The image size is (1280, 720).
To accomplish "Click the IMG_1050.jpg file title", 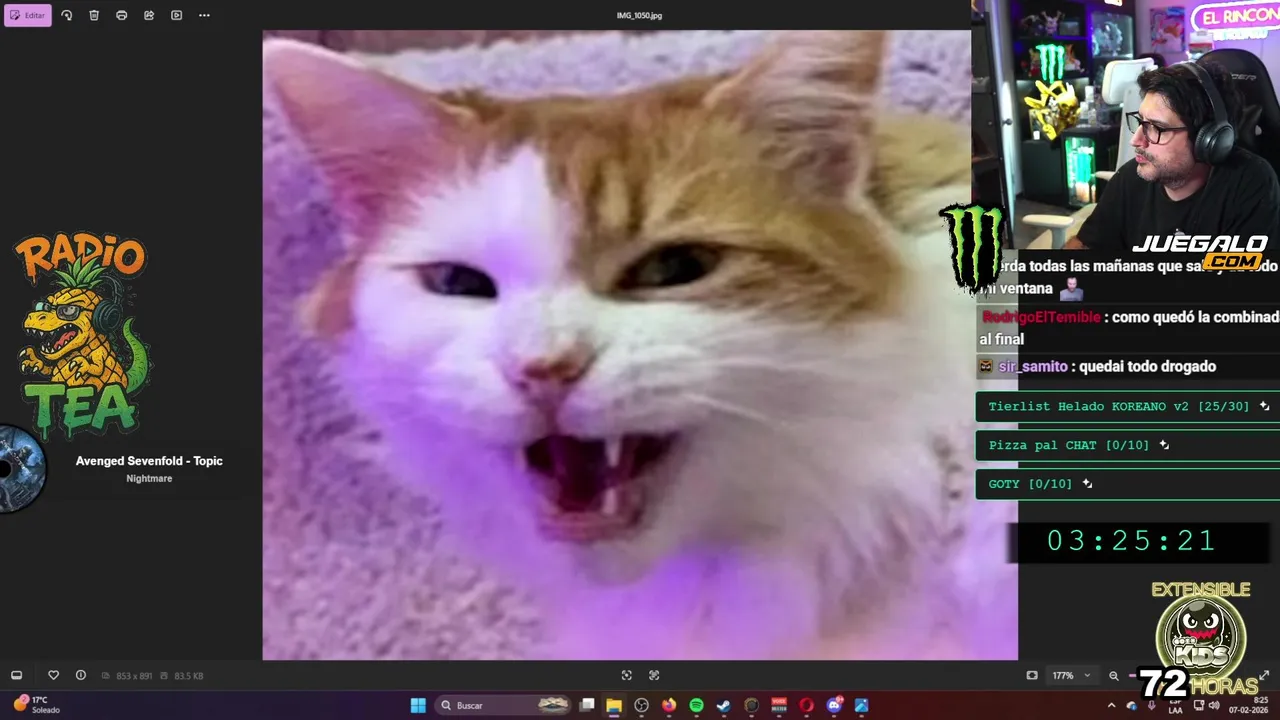I will 640,15.
